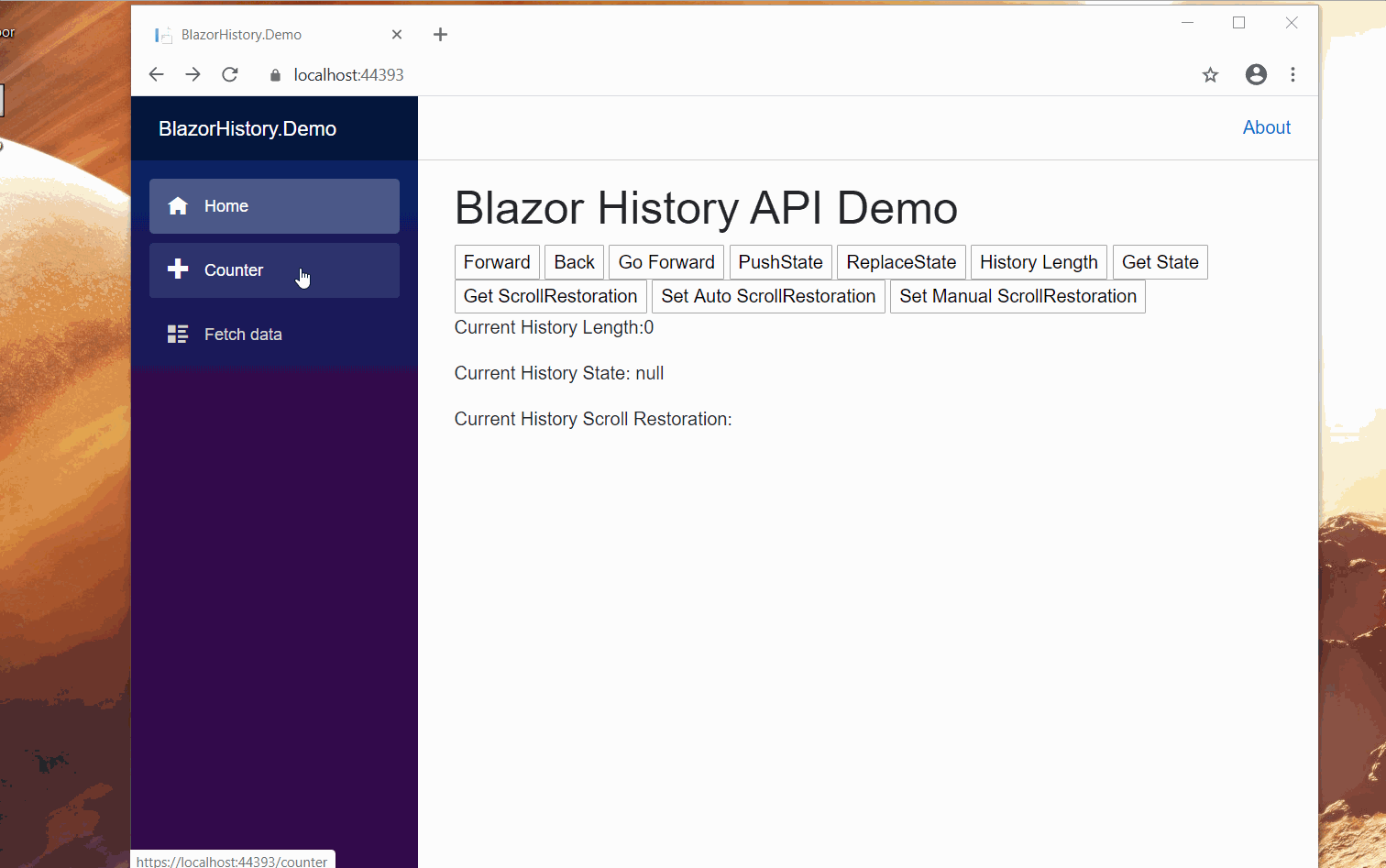Click the Go Forward button
The image size is (1386, 868).
666,262
